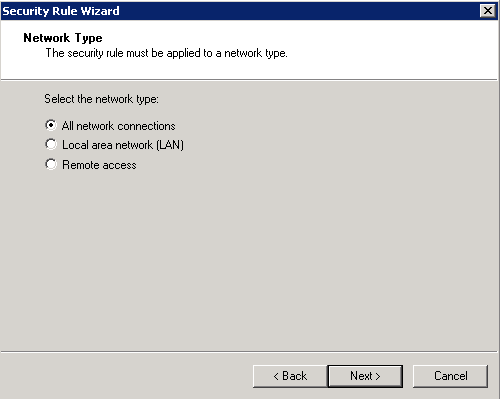Click the Next button to continue
The height and width of the screenshot is (399, 500).
click(365, 376)
